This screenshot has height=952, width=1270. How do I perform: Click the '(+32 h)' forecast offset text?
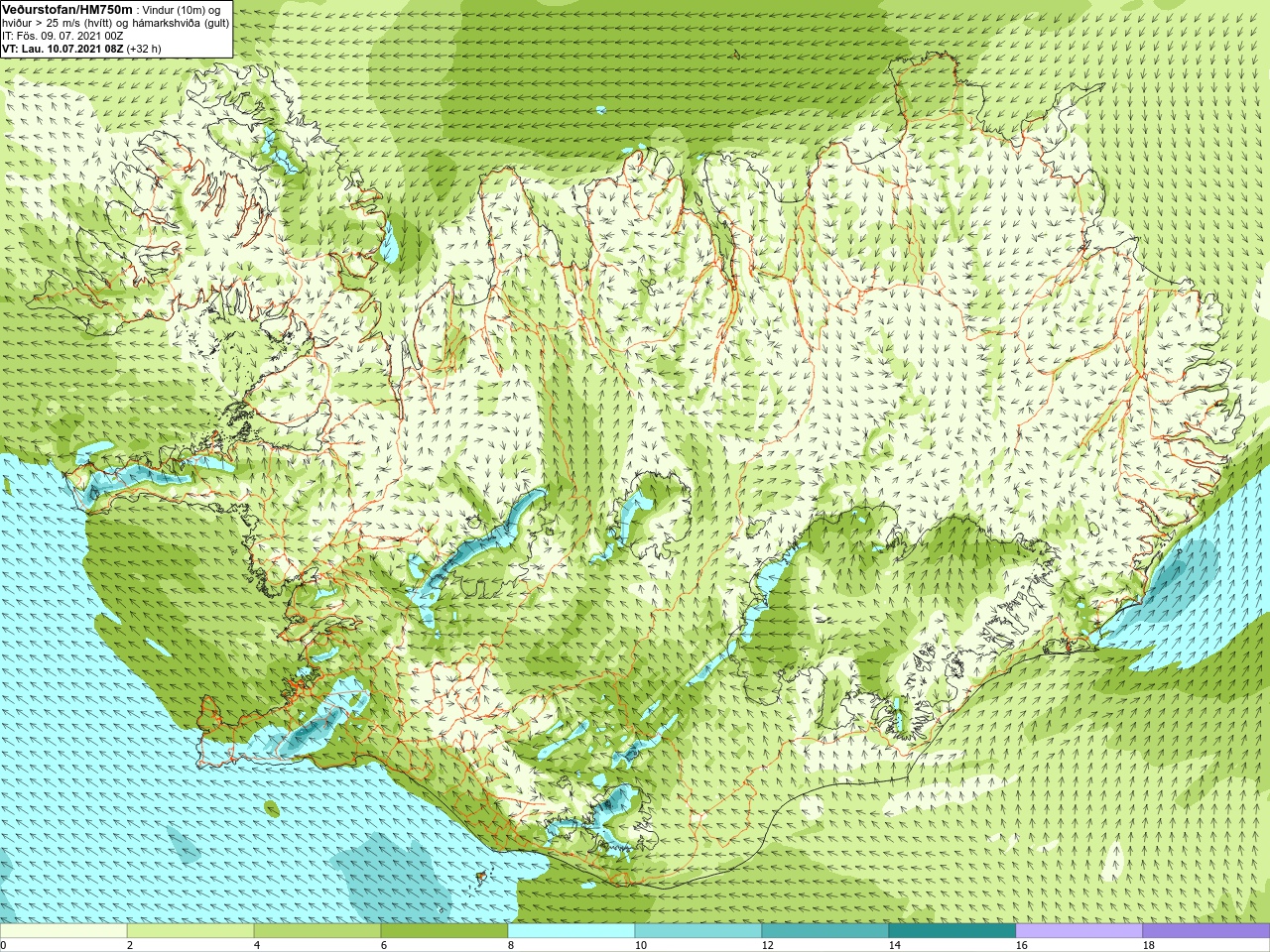click(145, 49)
